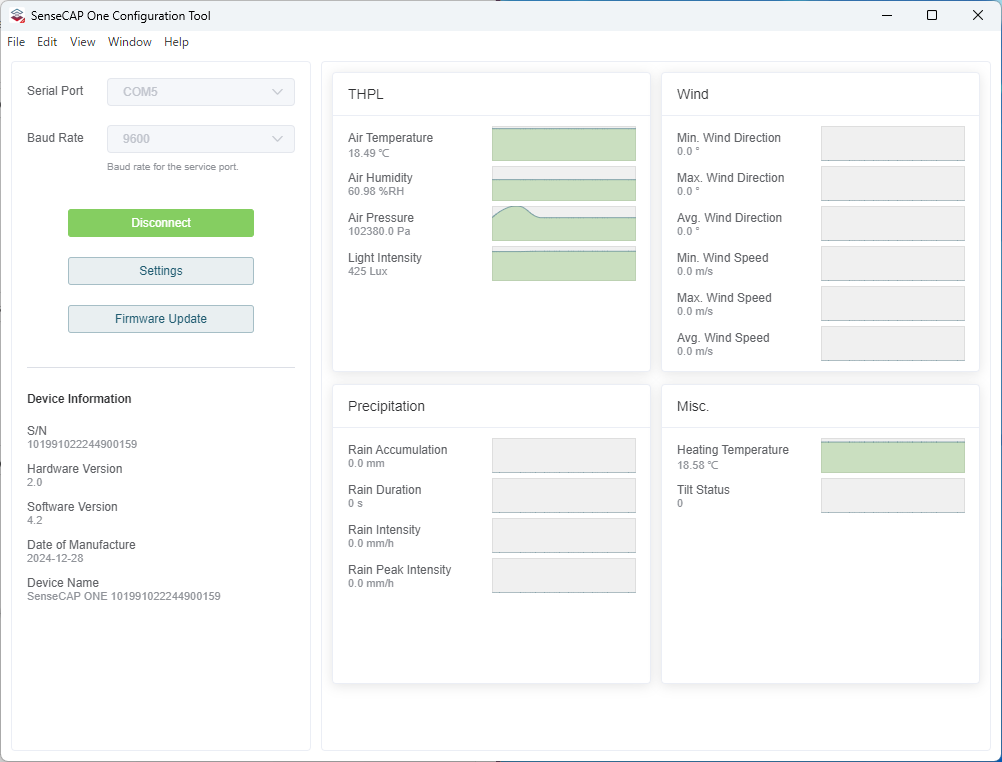The image size is (1002, 762).
Task: Click the SenseCAP app icon in title bar
Action: tap(17, 15)
